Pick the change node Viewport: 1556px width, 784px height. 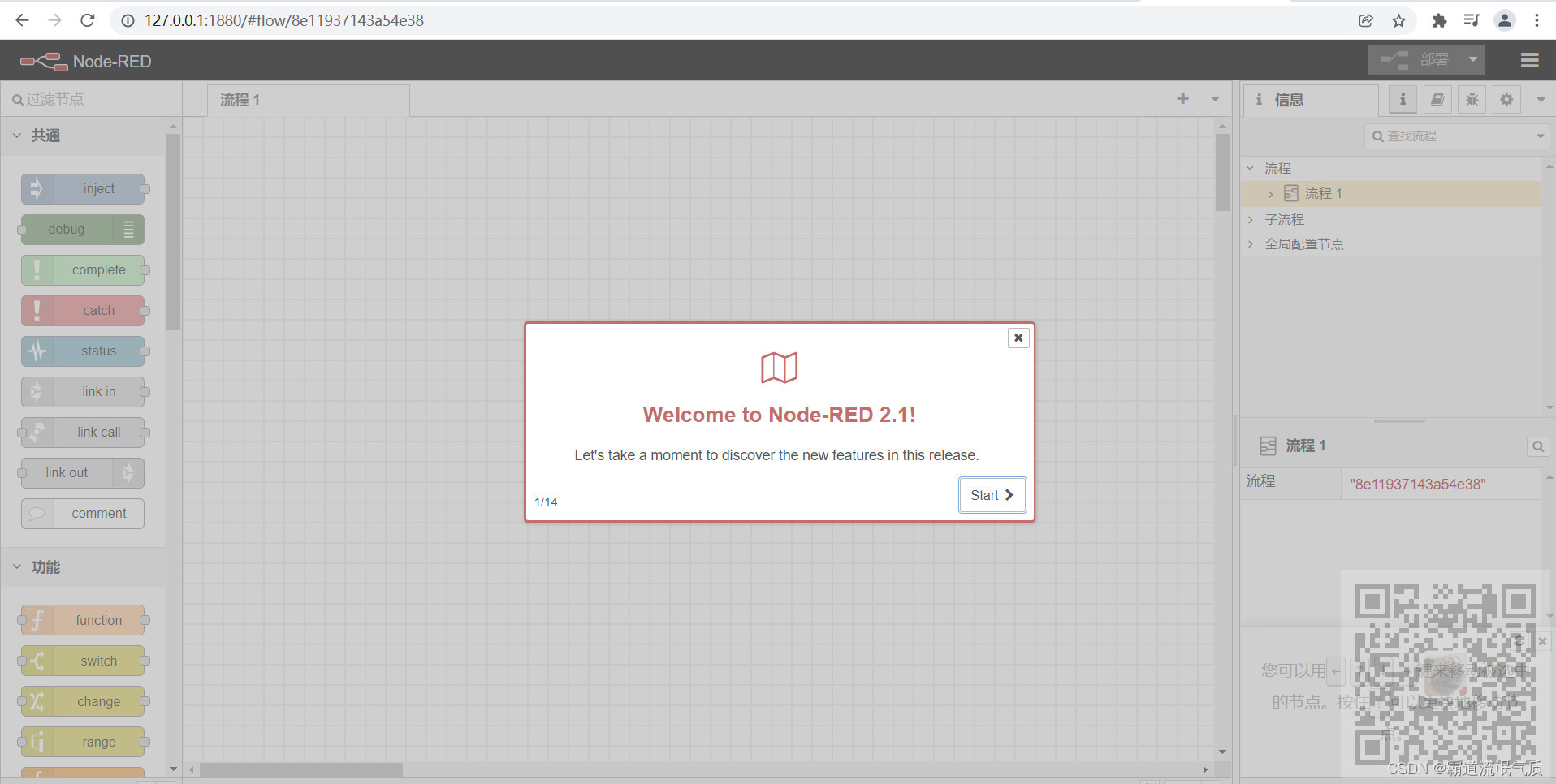tap(83, 701)
